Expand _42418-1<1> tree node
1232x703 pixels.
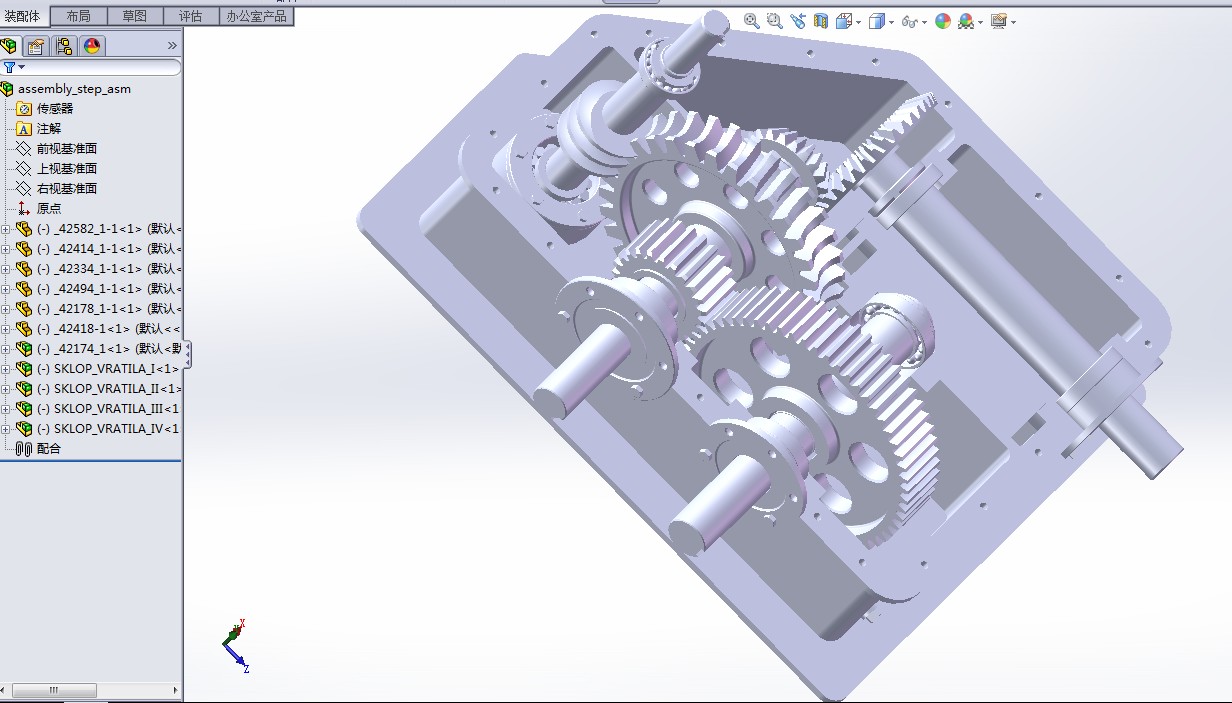point(6,329)
